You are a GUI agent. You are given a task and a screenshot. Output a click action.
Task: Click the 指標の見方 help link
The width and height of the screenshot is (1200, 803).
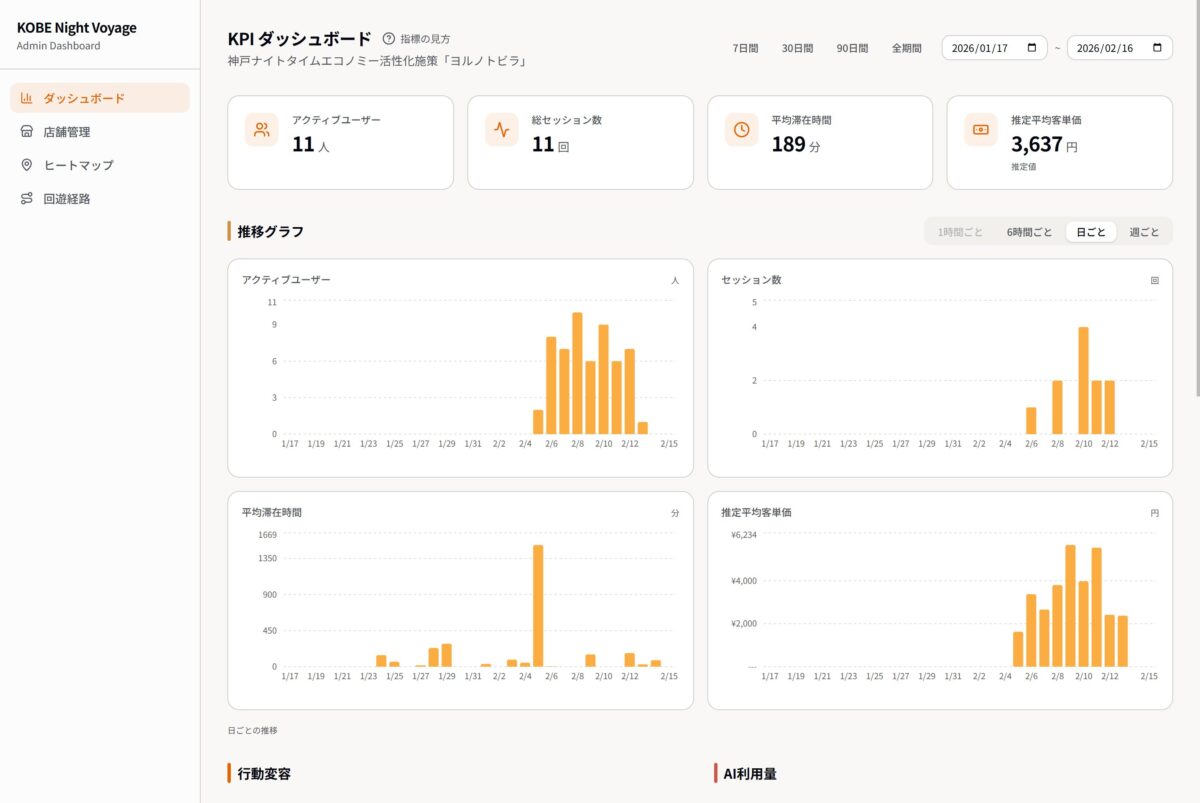tap(425, 39)
